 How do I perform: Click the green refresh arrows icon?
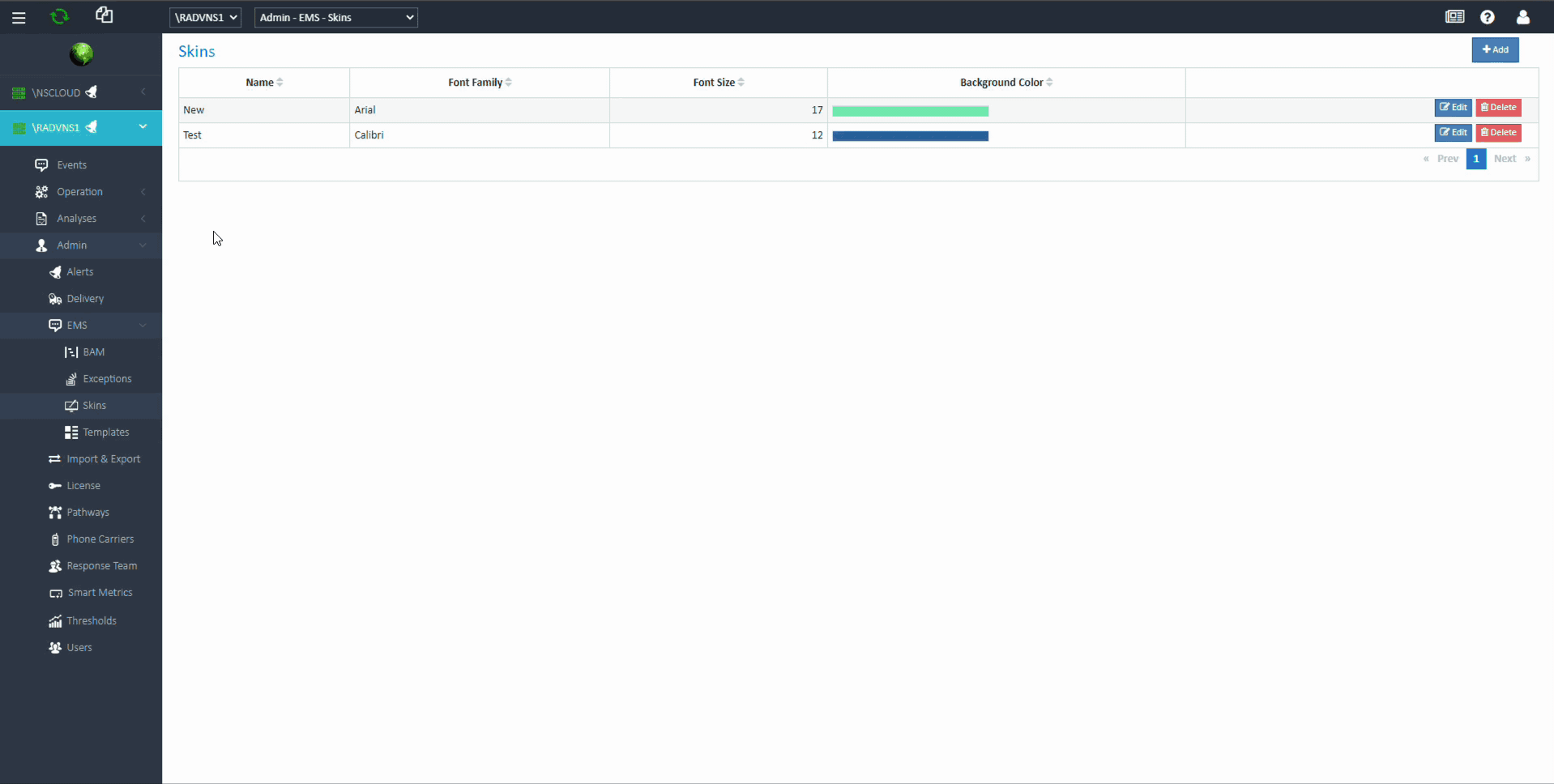[60, 16]
